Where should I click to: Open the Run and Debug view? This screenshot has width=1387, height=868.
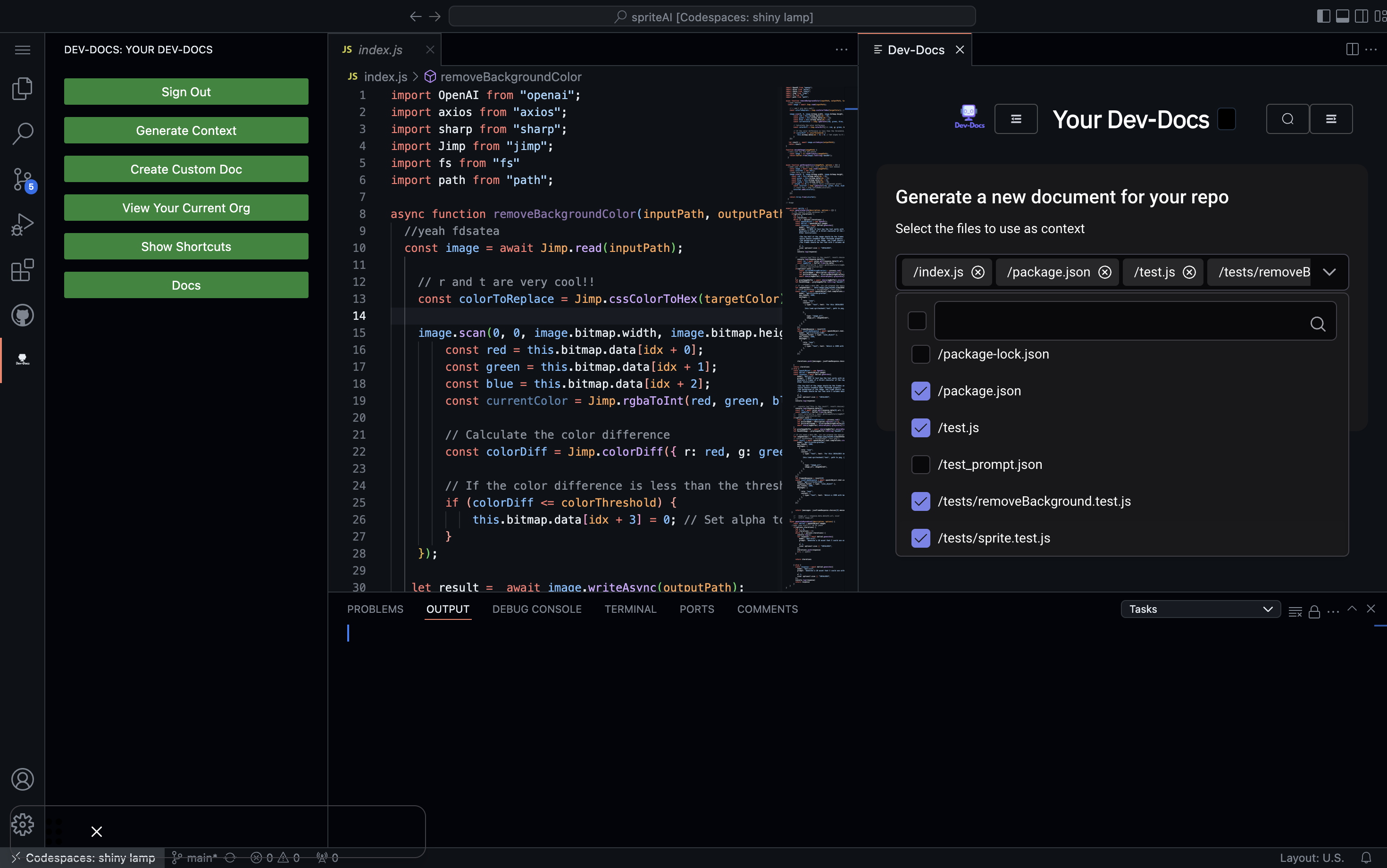click(22, 225)
